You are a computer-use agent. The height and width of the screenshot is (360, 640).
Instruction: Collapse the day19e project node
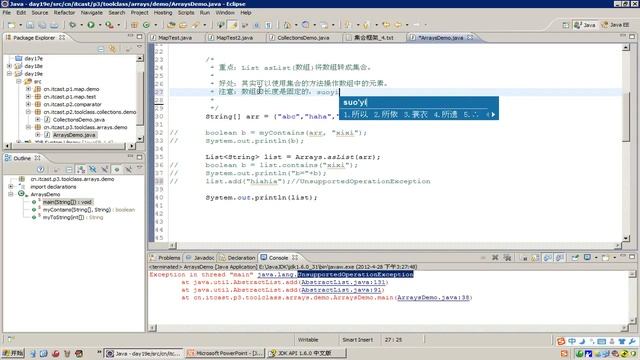(x=9, y=74)
